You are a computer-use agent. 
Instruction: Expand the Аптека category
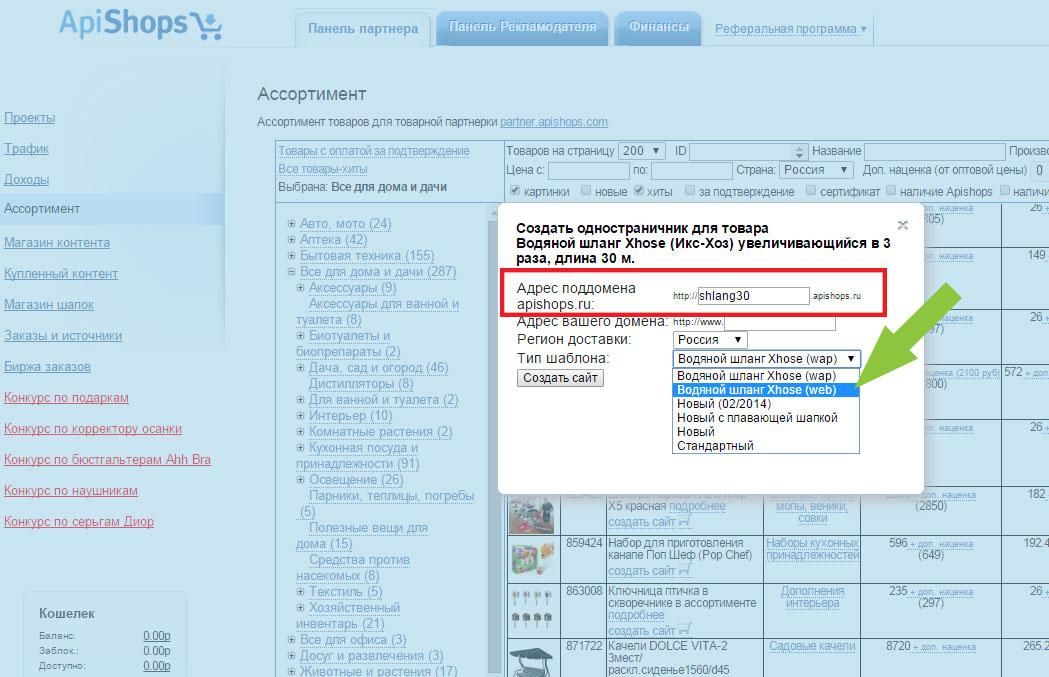[291, 239]
